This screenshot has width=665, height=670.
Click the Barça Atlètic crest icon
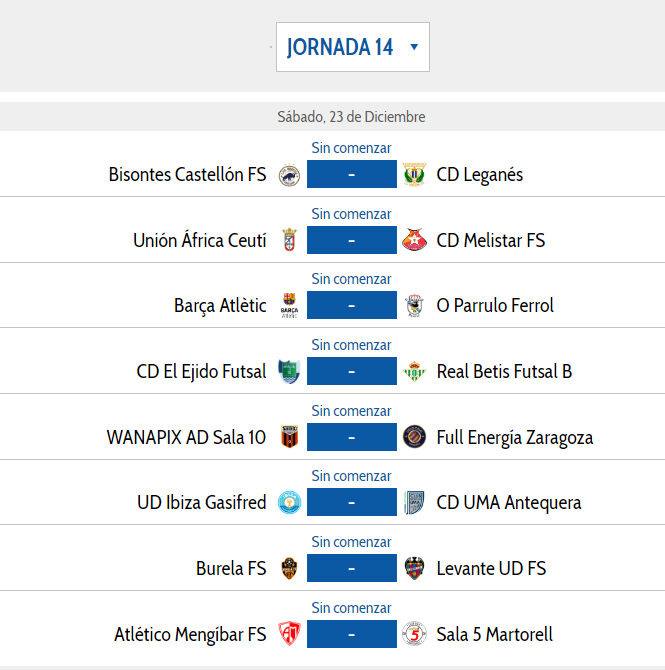point(289,306)
